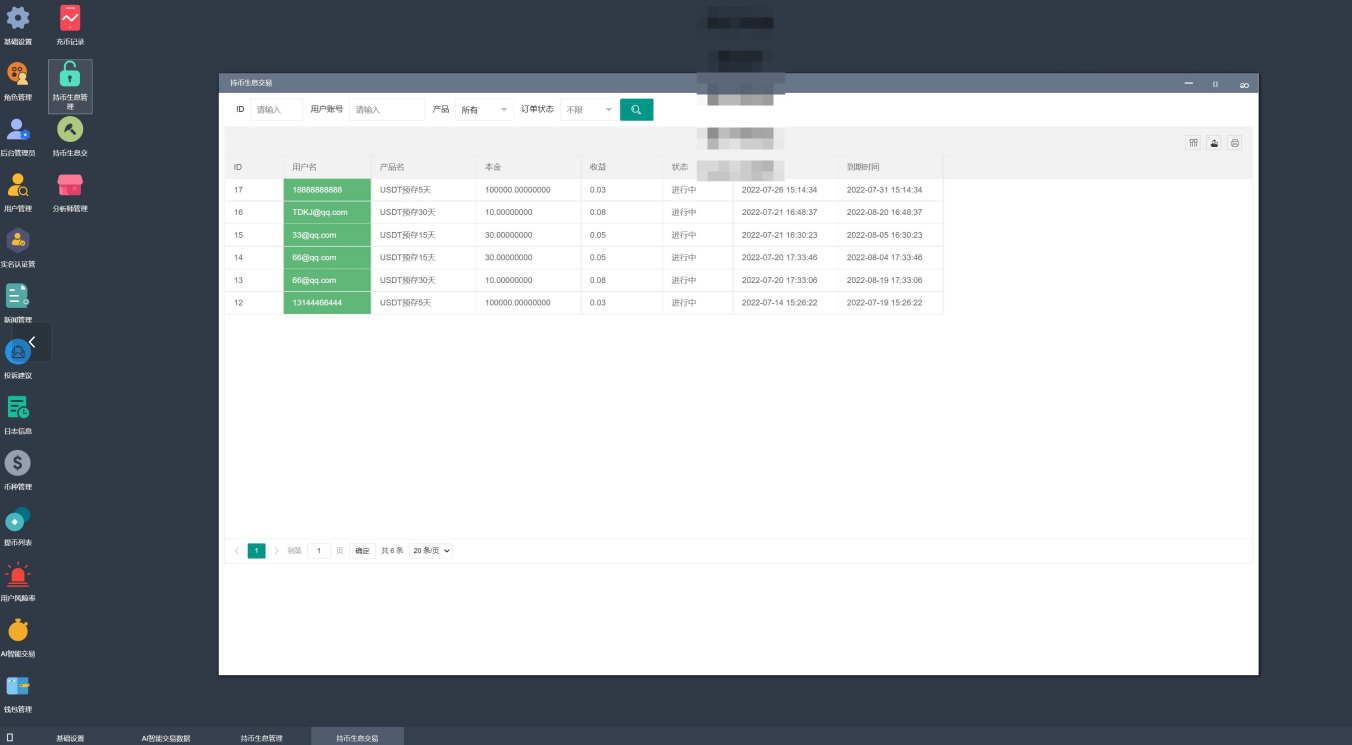Open 产品 dropdown showing 所有
The height and width of the screenshot is (745, 1352).
tap(484, 110)
